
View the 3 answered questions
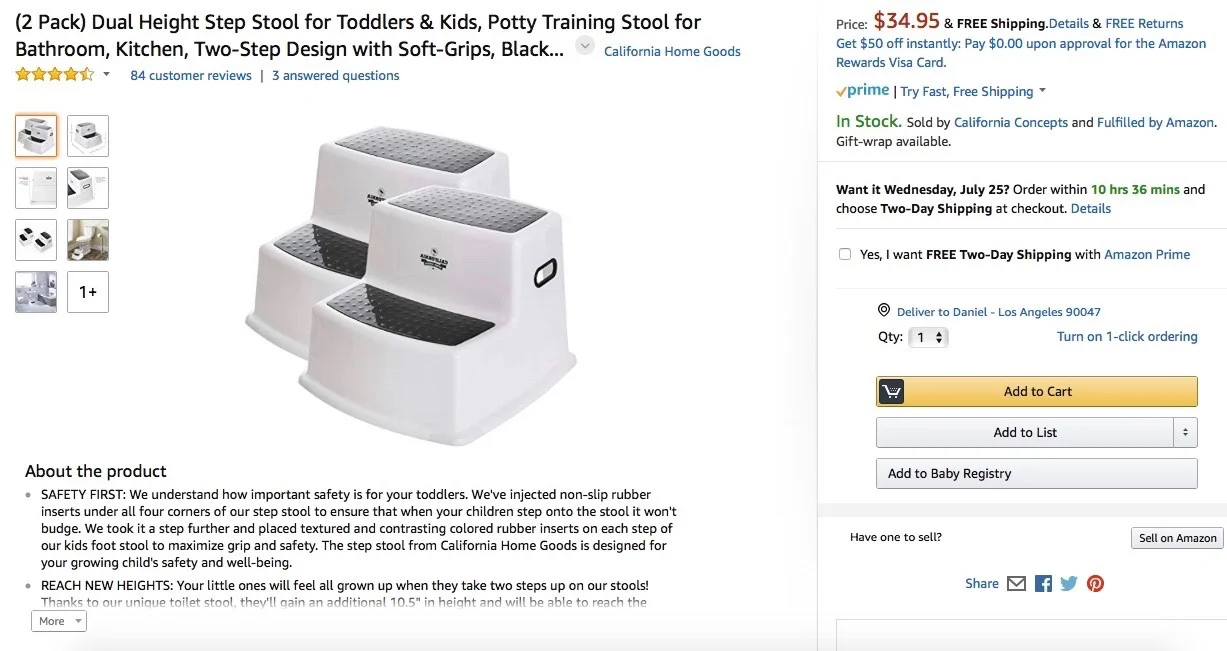click(335, 75)
